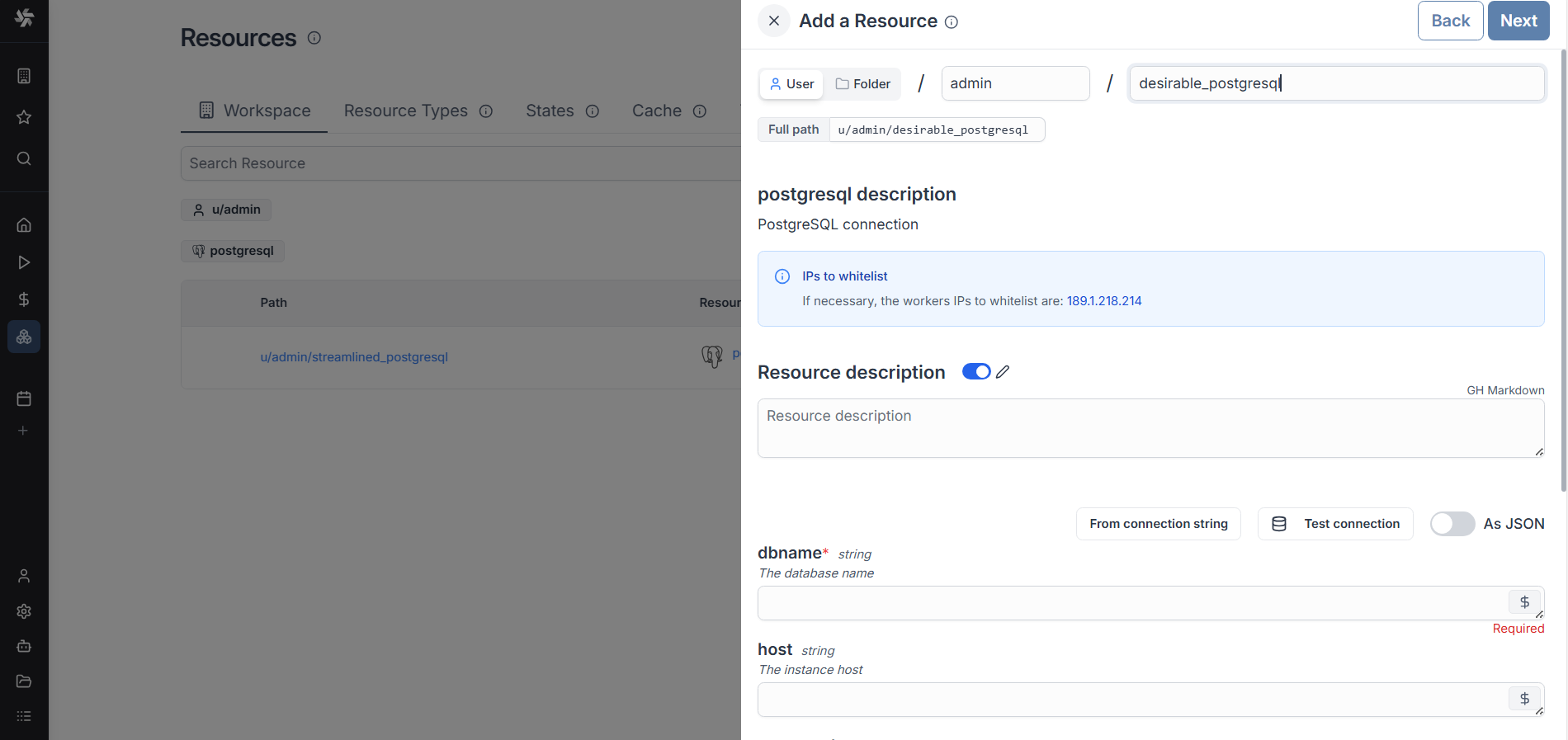Filter by the u/admin owner chip
Screen dimensions: 1568x740
(226, 210)
